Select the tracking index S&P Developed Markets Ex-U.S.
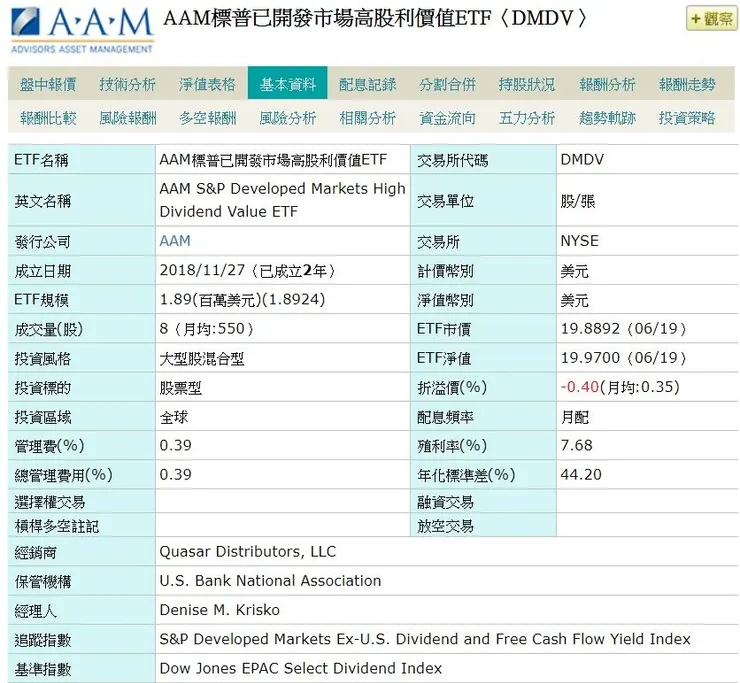 point(425,639)
